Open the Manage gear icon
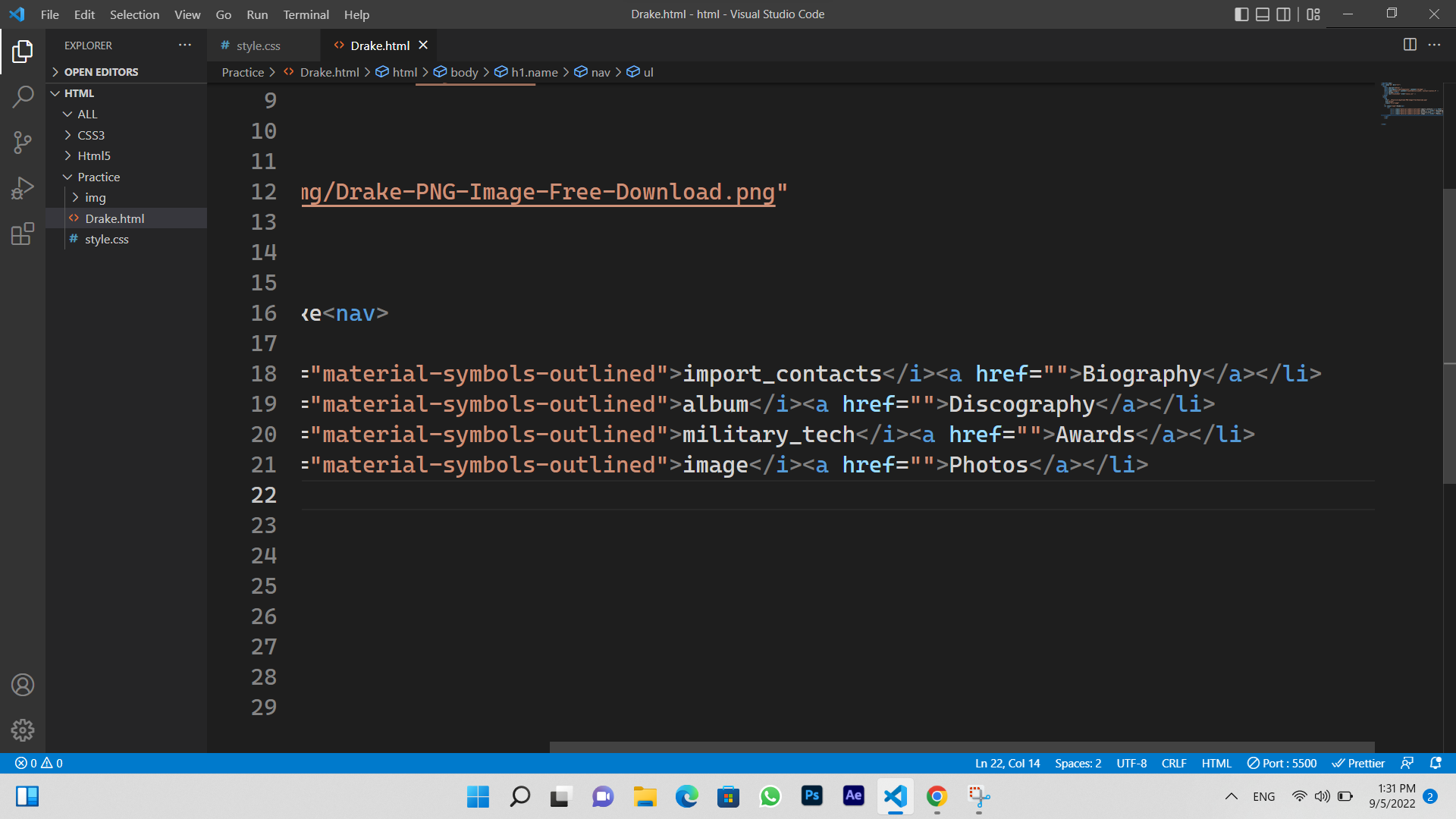Image resolution: width=1456 pixels, height=819 pixels. (23, 730)
